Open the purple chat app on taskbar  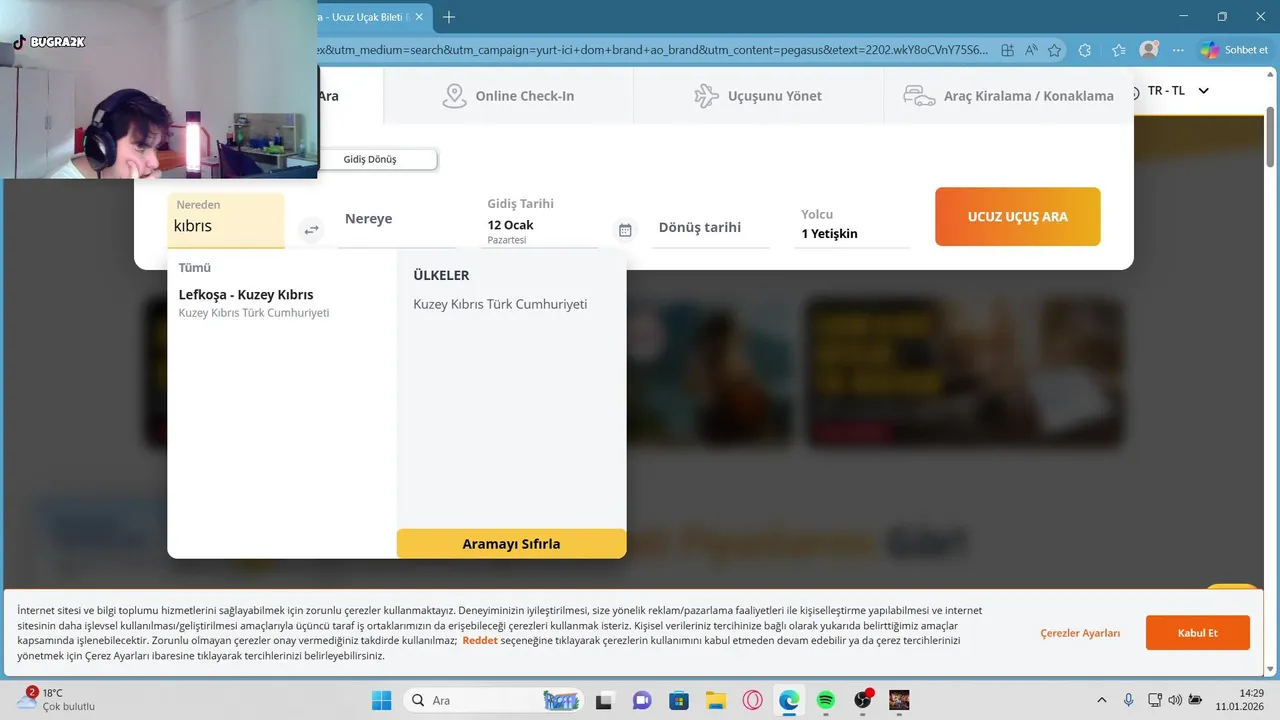[x=642, y=700]
